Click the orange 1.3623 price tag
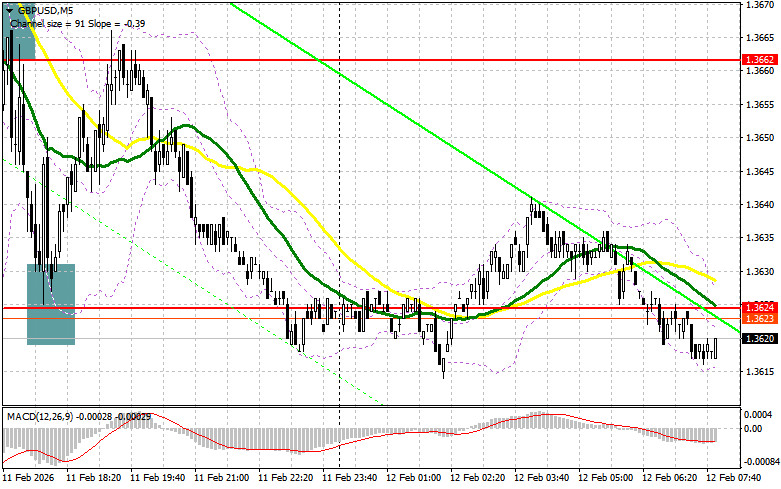Viewport: 781px width, 489px height. click(x=759, y=318)
